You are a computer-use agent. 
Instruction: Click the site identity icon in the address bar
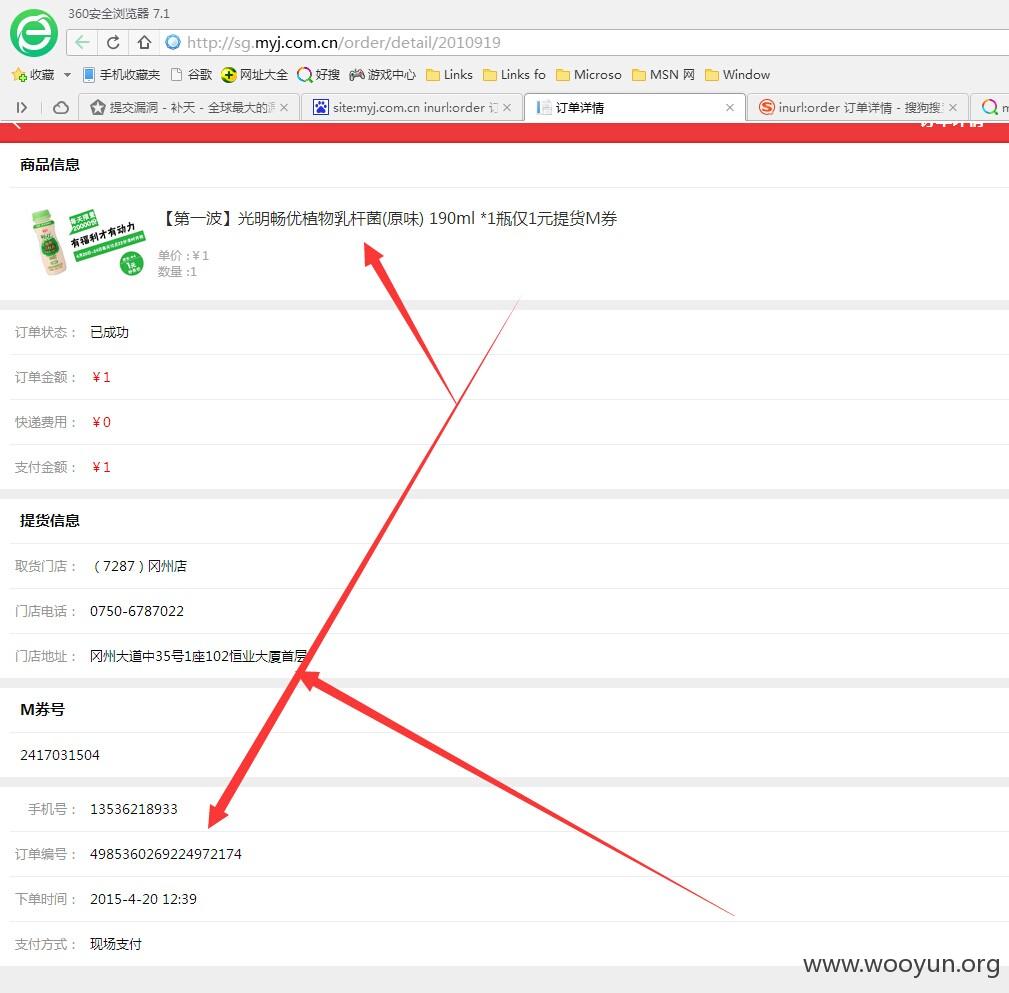[x=173, y=42]
